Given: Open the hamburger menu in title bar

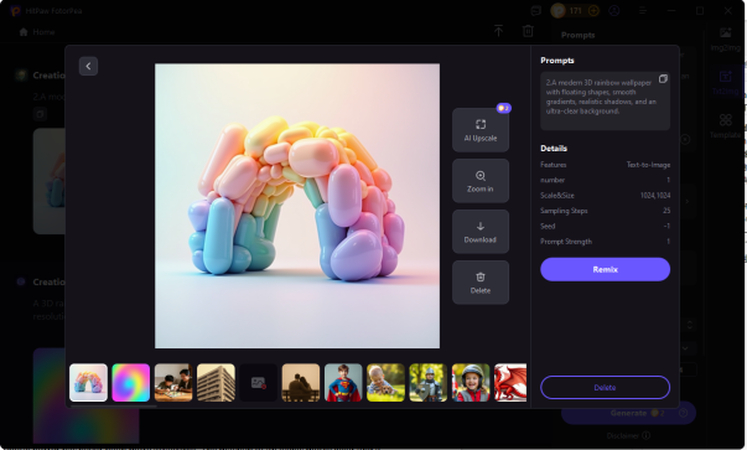Looking at the screenshot, I should tap(643, 10).
